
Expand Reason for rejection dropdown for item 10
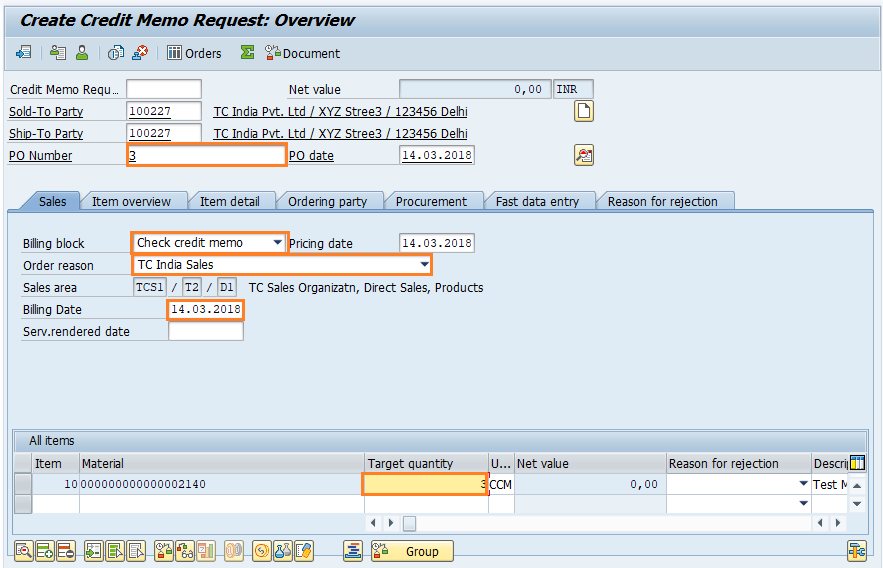[x=803, y=484]
